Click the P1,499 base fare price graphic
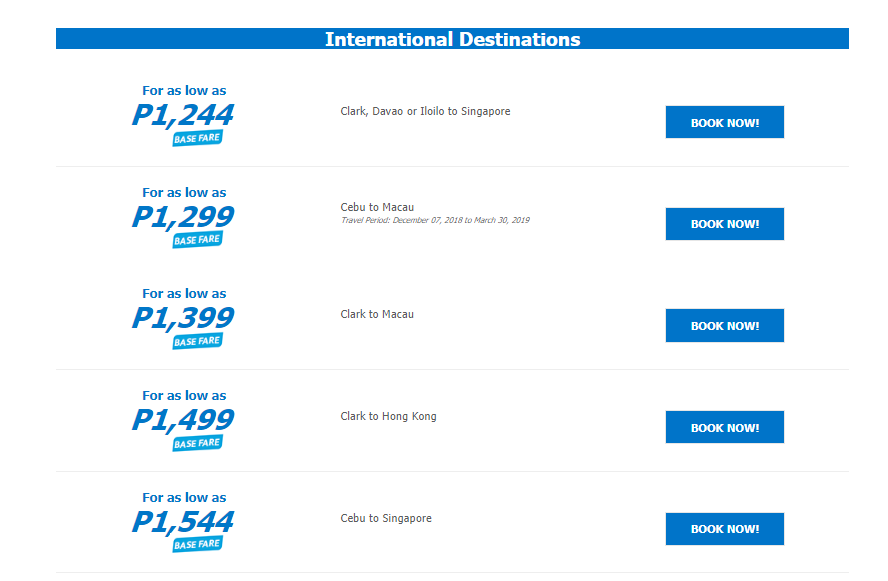888x581 pixels. click(183, 420)
